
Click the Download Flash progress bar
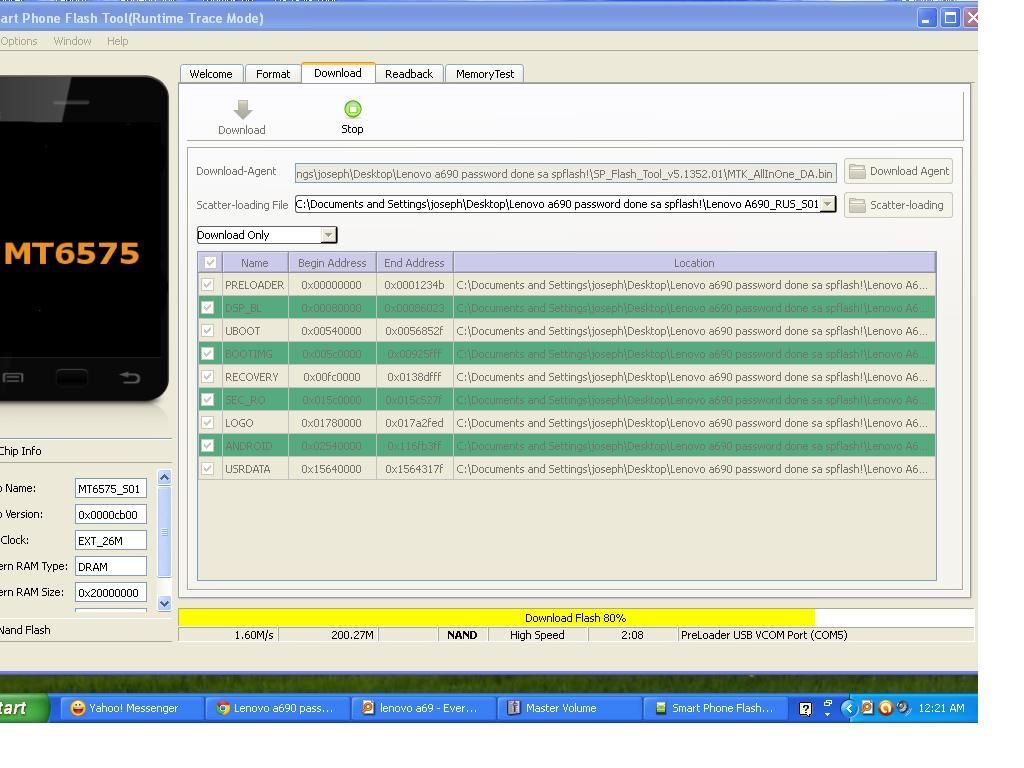coord(575,618)
